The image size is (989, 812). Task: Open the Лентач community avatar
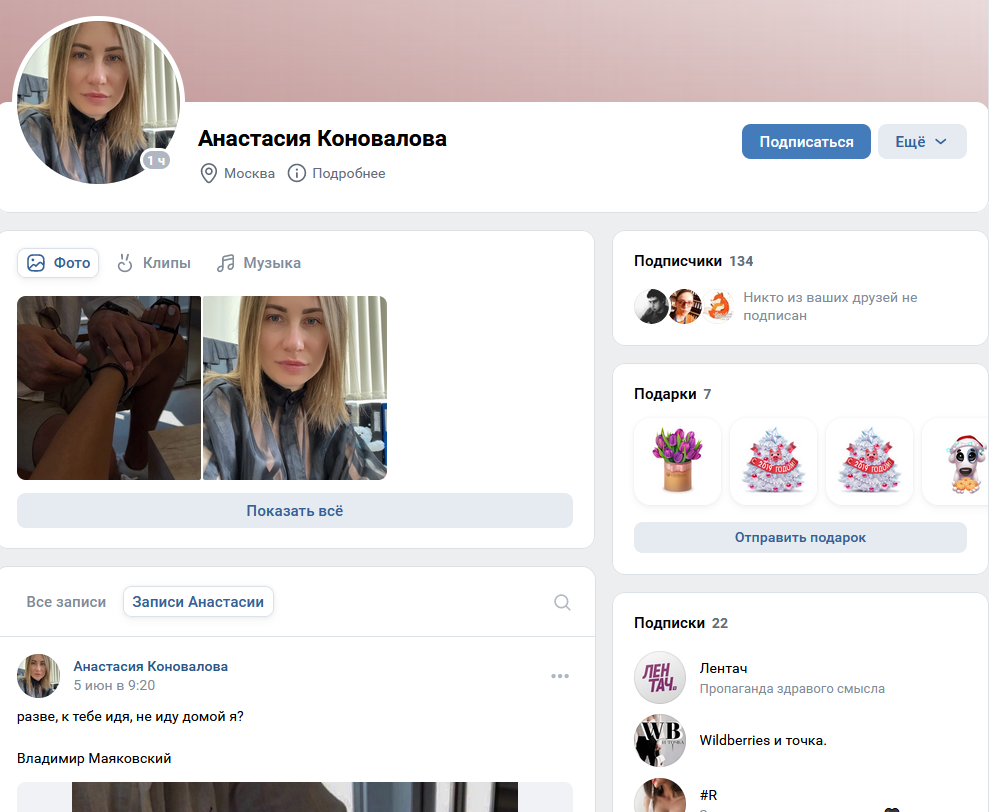click(660, 678)
